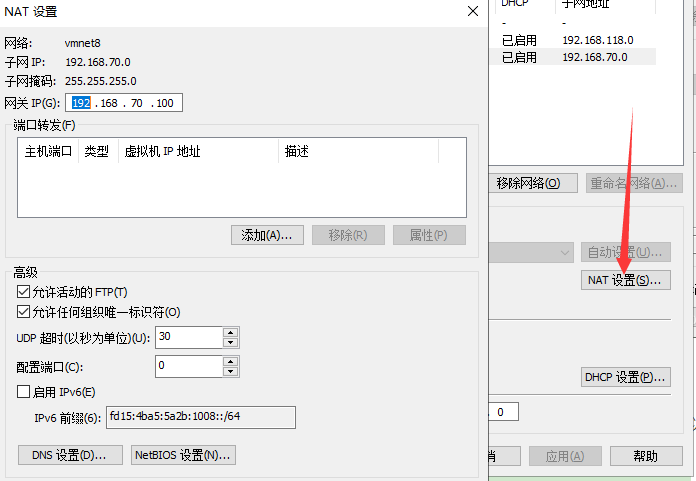Click the IPv6 前缀 input field
Image resolution: width=696 pixels, height=481 pixels.
(201, 417)
